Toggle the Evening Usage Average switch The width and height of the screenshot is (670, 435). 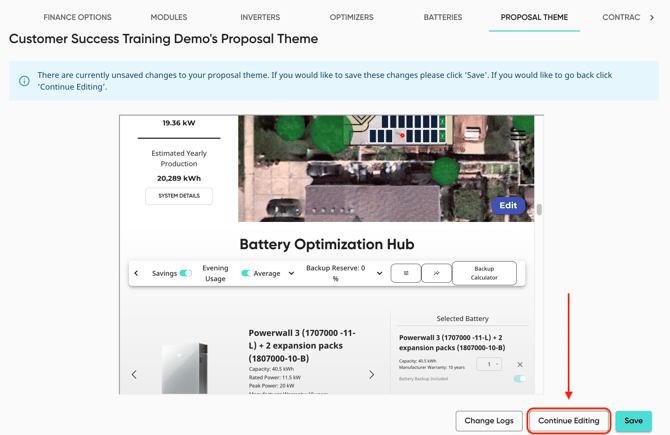point(247,273)
